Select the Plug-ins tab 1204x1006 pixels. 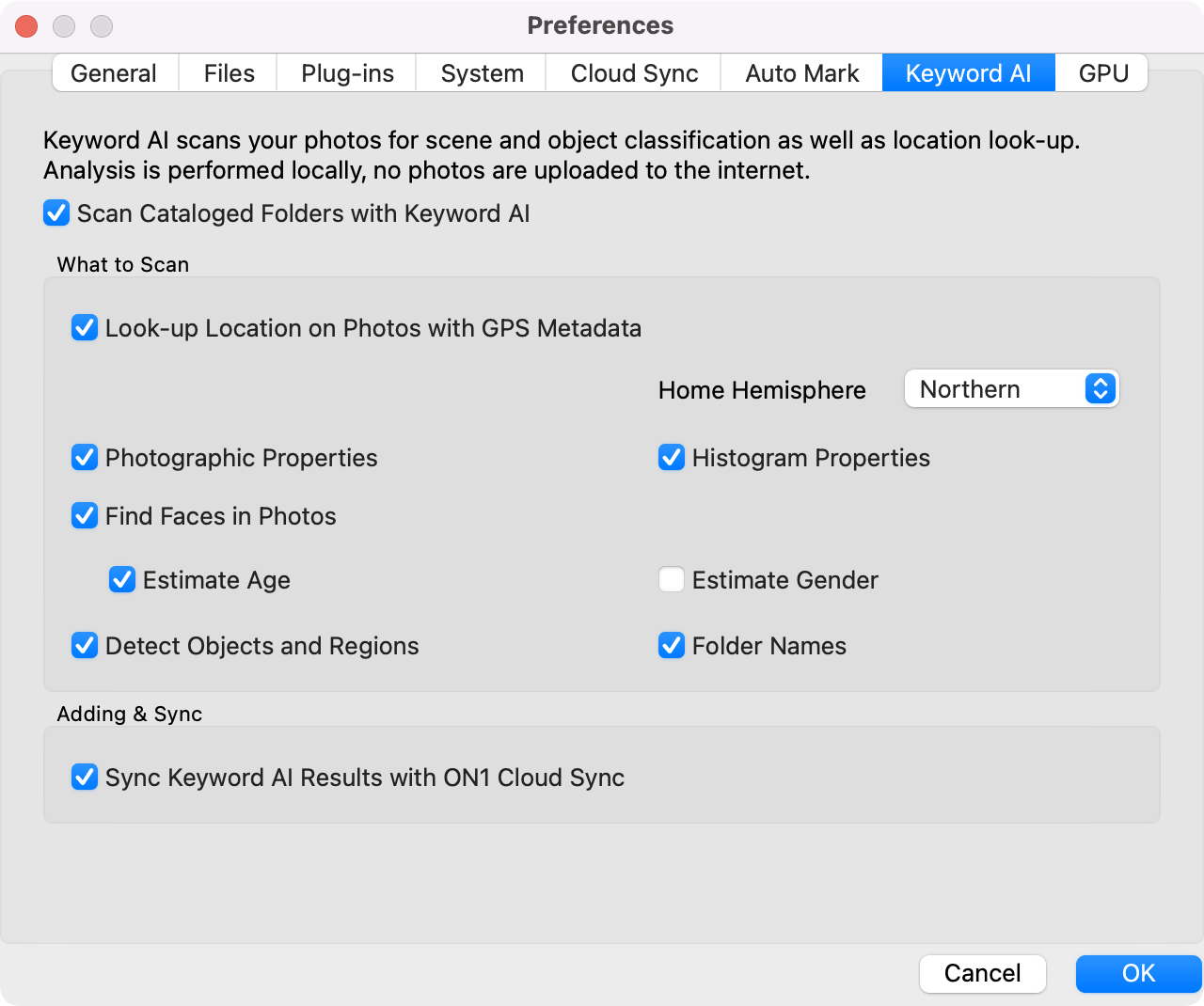tap(346, 72)
